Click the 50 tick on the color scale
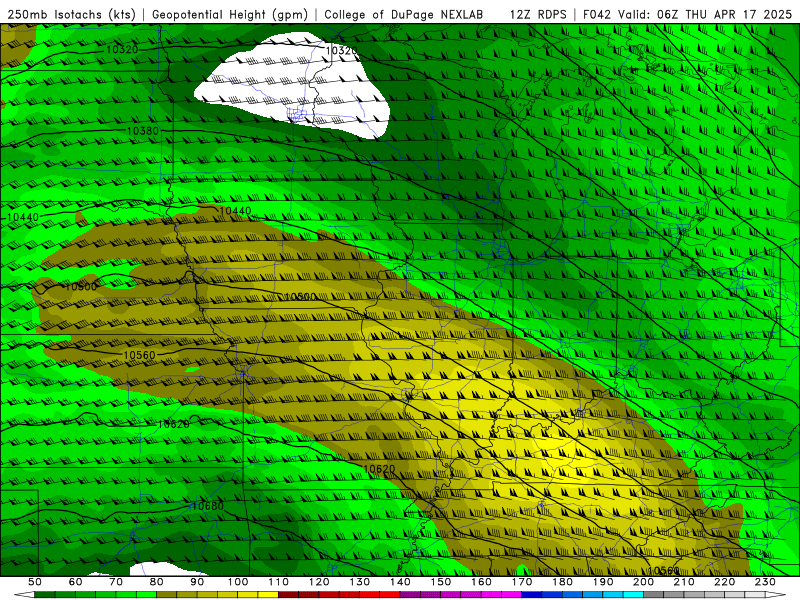This screenshot has height=600, width=800. pyautogui.click(x=35, y=582)
